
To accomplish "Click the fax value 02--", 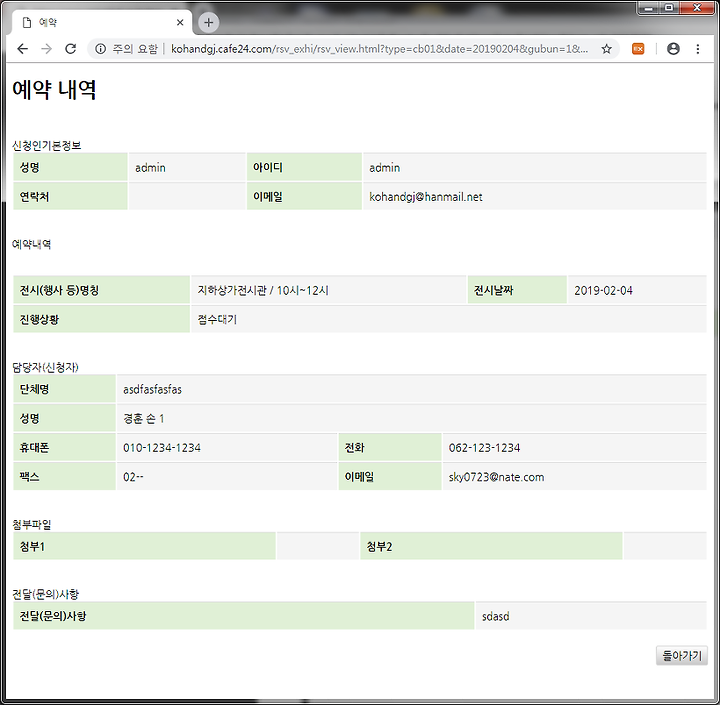I will click(133, 477).
